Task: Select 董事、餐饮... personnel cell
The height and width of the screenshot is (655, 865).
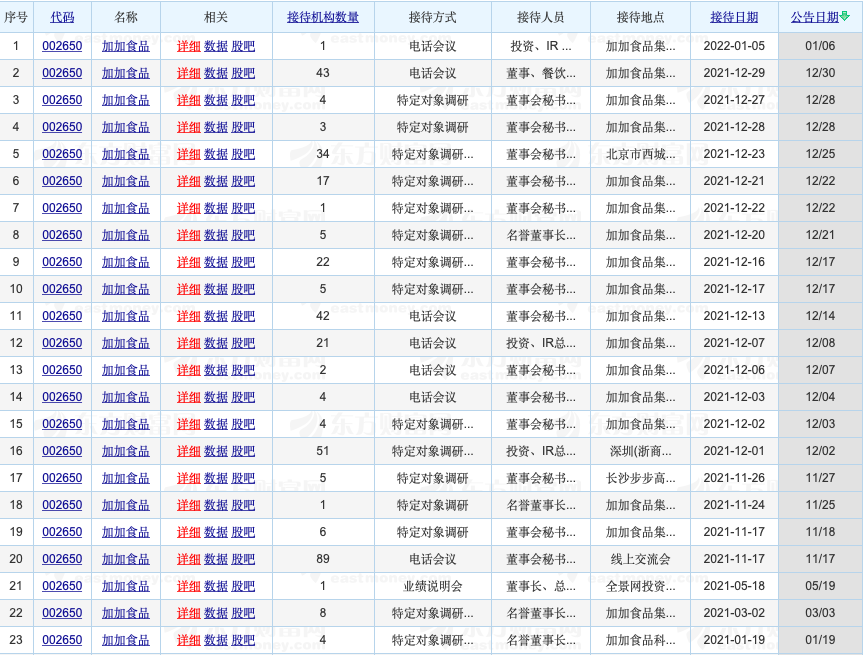Action: point(541,73)
